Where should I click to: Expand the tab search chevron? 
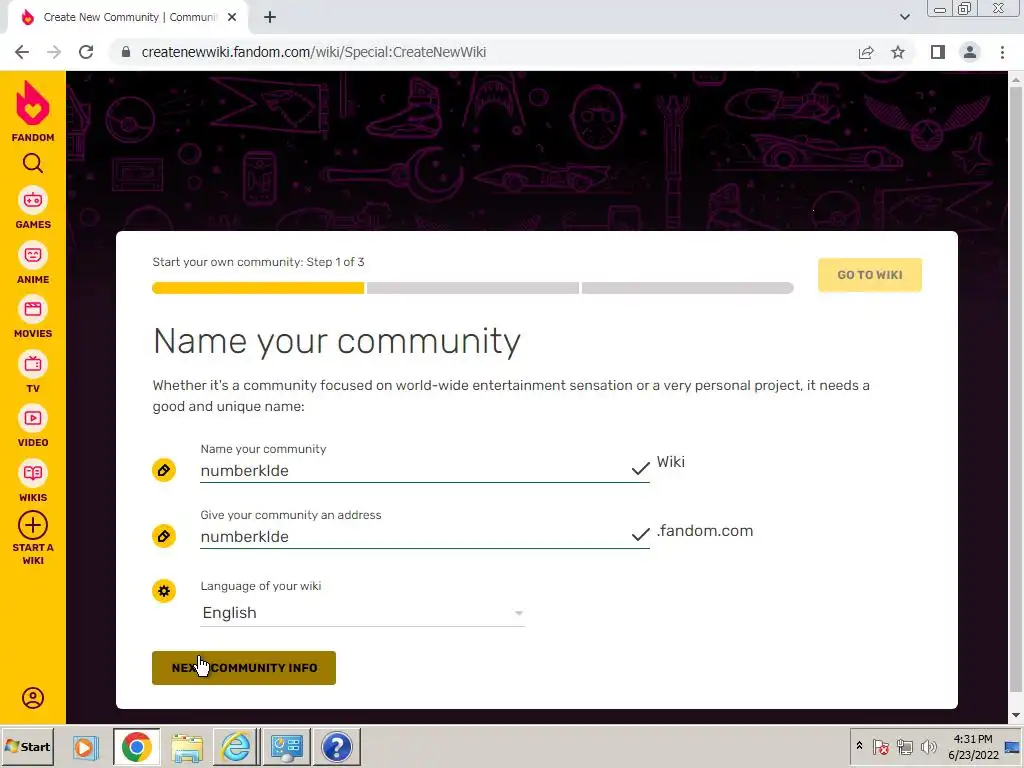pyautogui.click(x=904, y=17)
